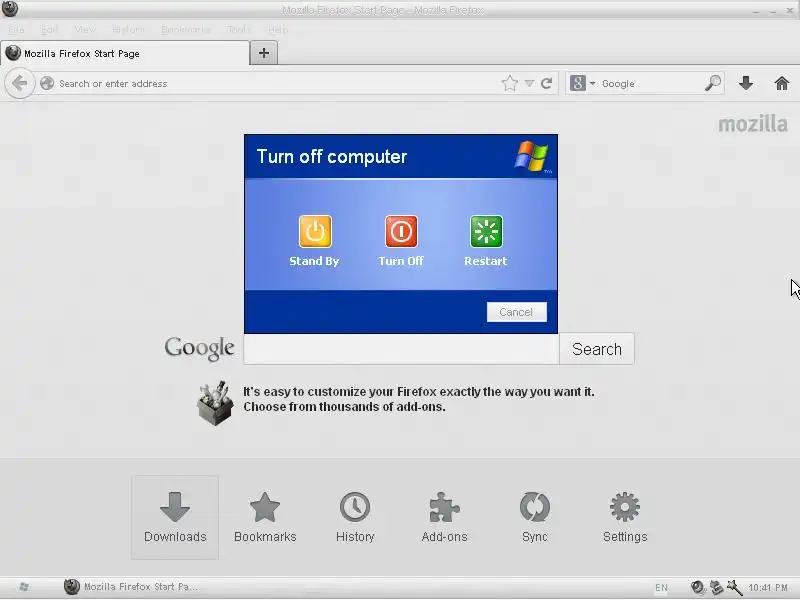Select the Firefox taskbar window button

[132, 587]
